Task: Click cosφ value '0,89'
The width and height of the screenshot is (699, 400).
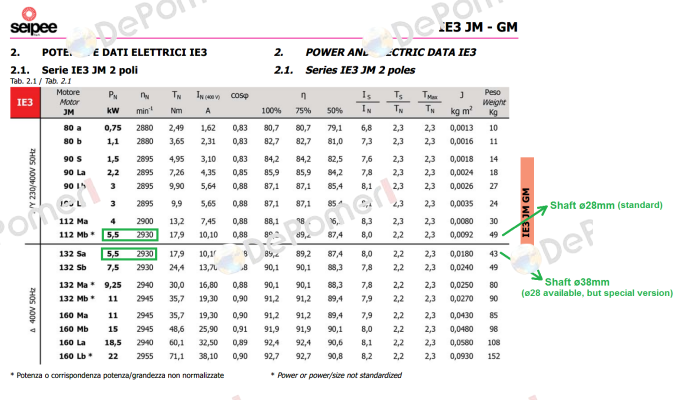Action: click(240, 342)
